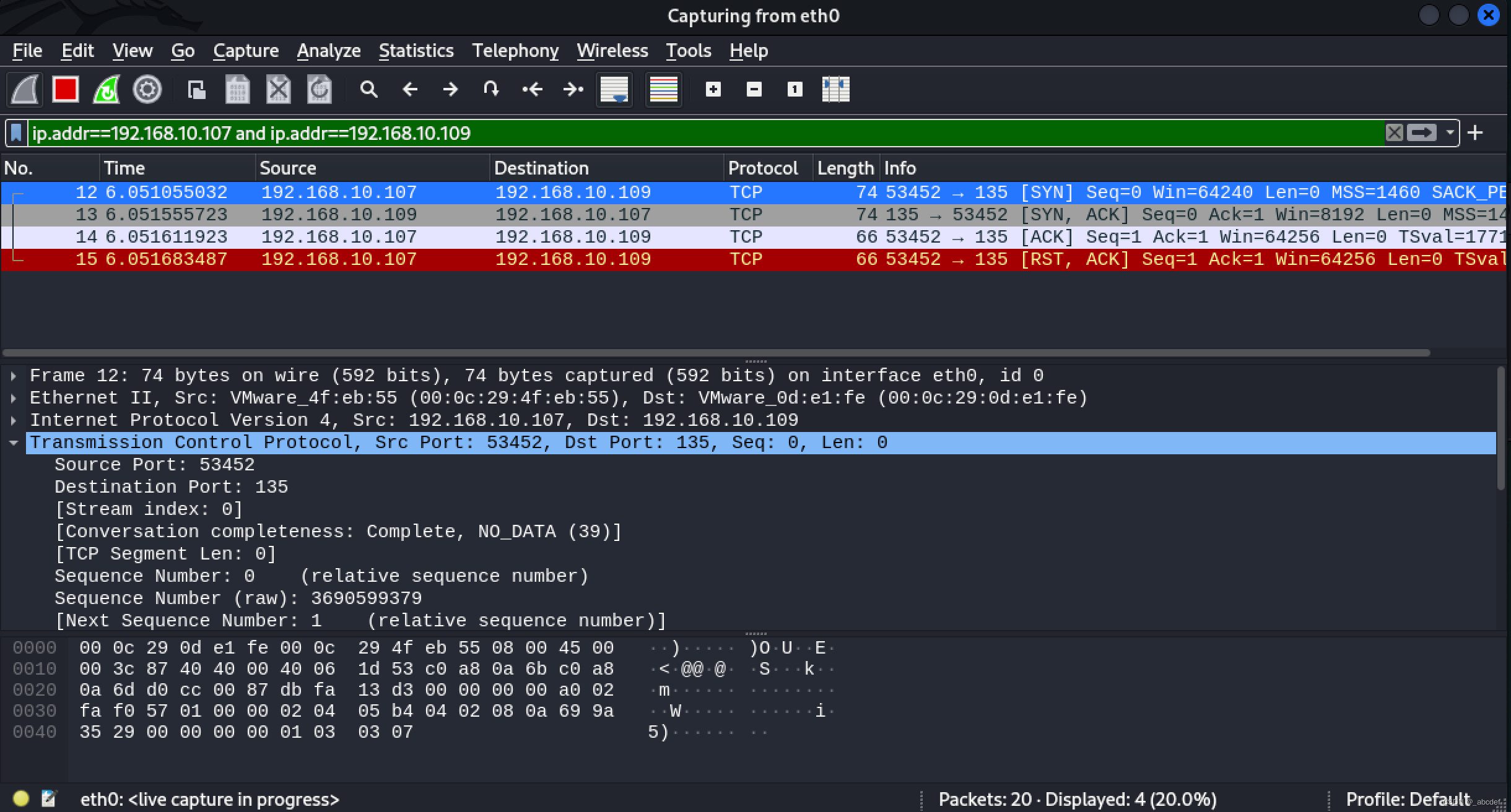1511x812 pixels.
Task: Sort by Length column header
Action: point(846,168)
